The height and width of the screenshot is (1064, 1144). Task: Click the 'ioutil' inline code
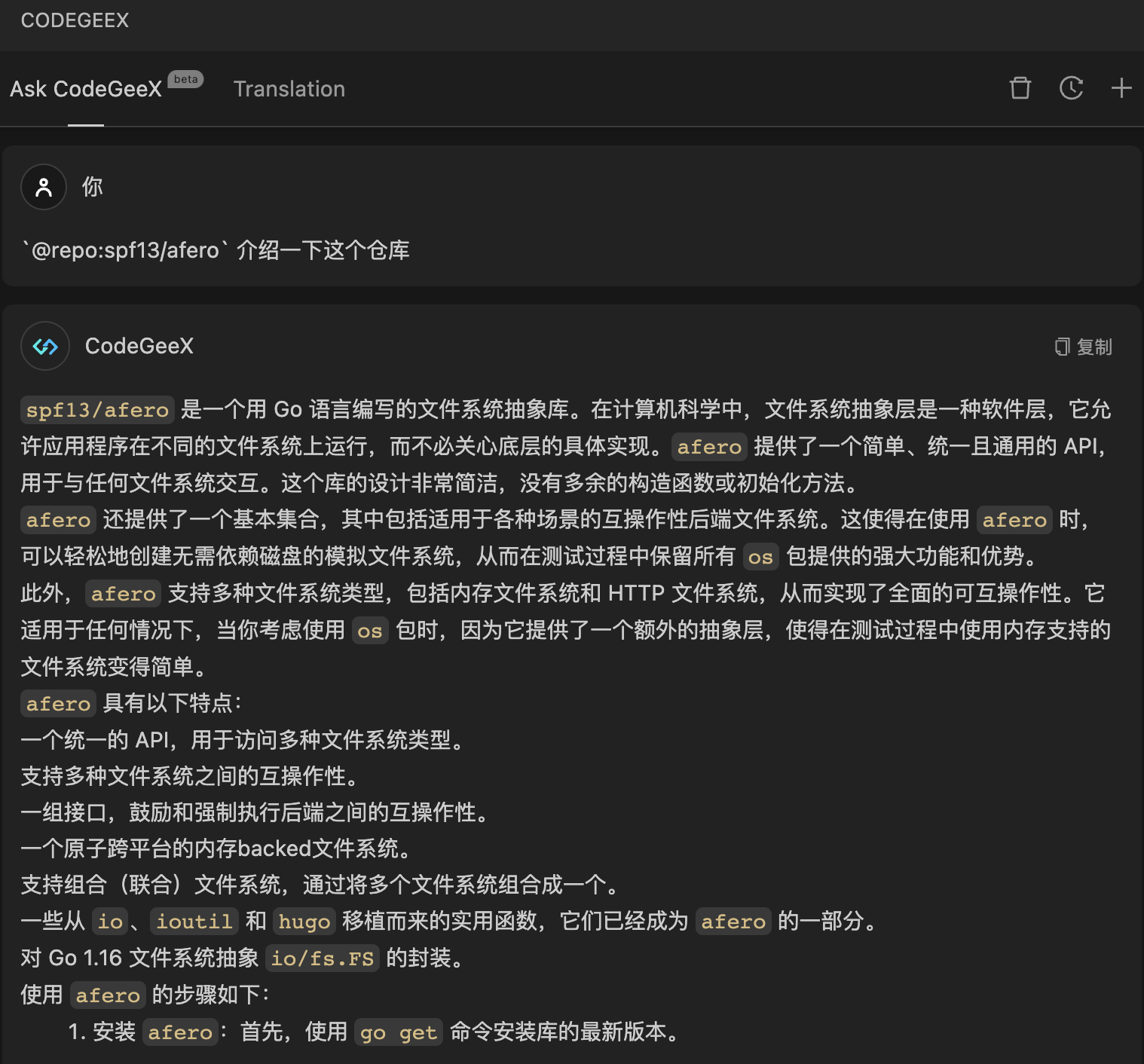coord(194,921)
